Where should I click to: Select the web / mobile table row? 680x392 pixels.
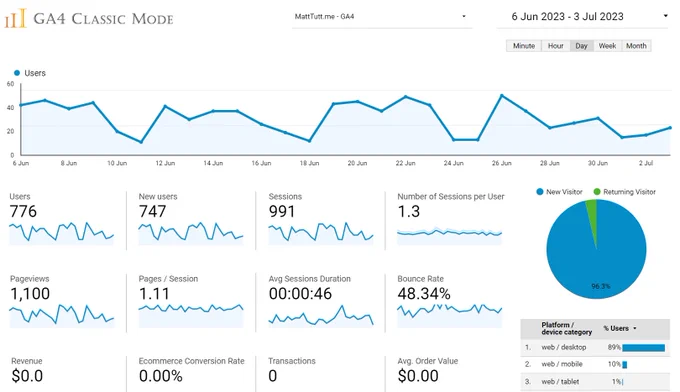click(595, 364)
